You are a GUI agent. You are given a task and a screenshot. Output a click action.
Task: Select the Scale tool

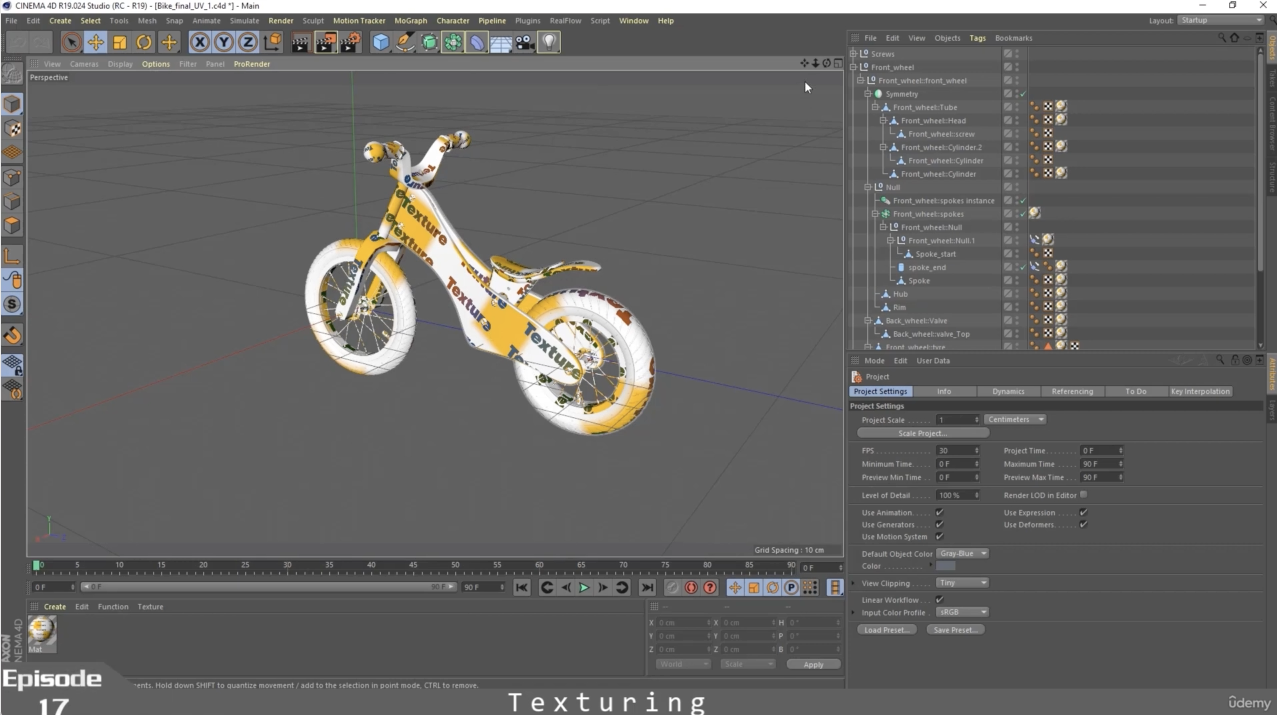119,41
